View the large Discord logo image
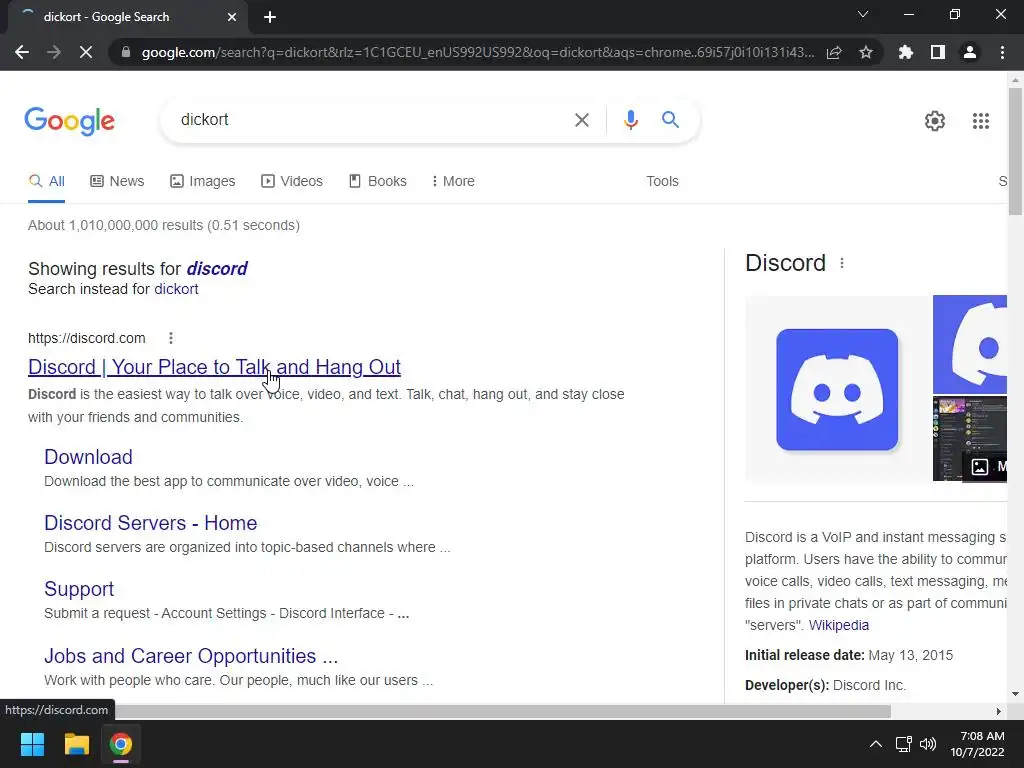The width and height of the screenshot is (1024, 768). point(837,389)
